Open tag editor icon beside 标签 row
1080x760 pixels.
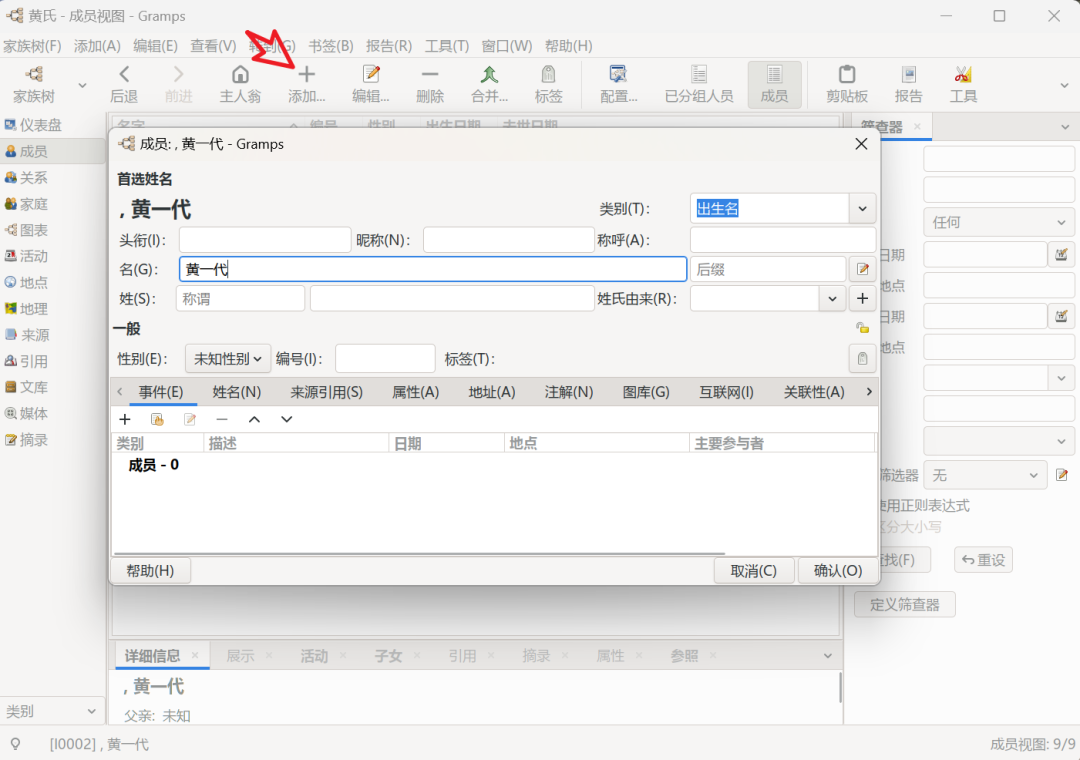point(861,359)
